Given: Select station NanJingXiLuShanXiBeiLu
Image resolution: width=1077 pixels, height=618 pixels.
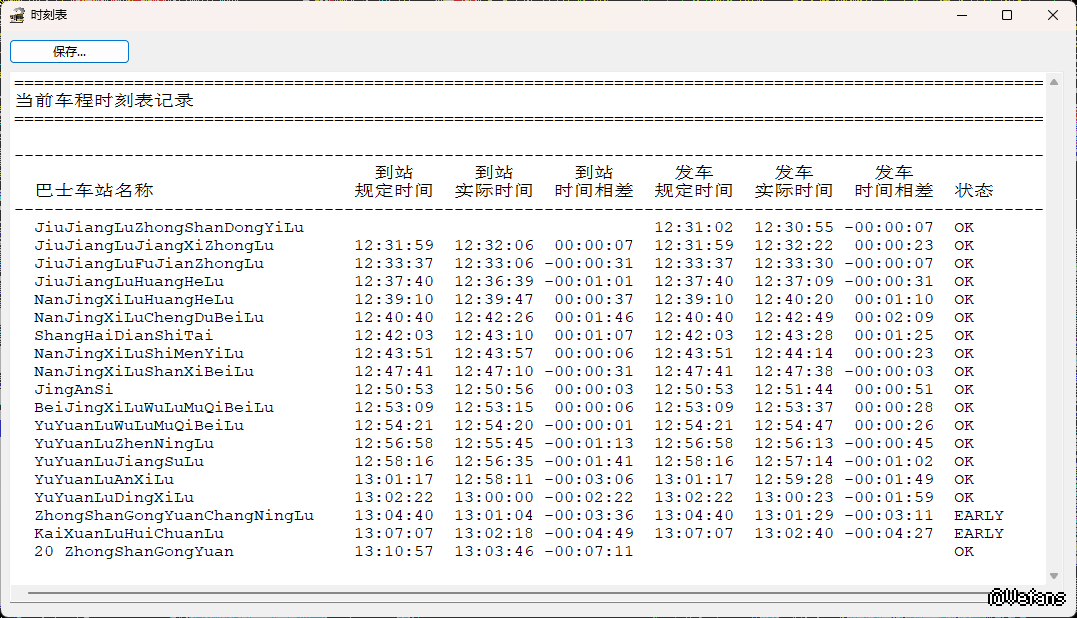Looking at the screenshot, I should tap(144, 371).
